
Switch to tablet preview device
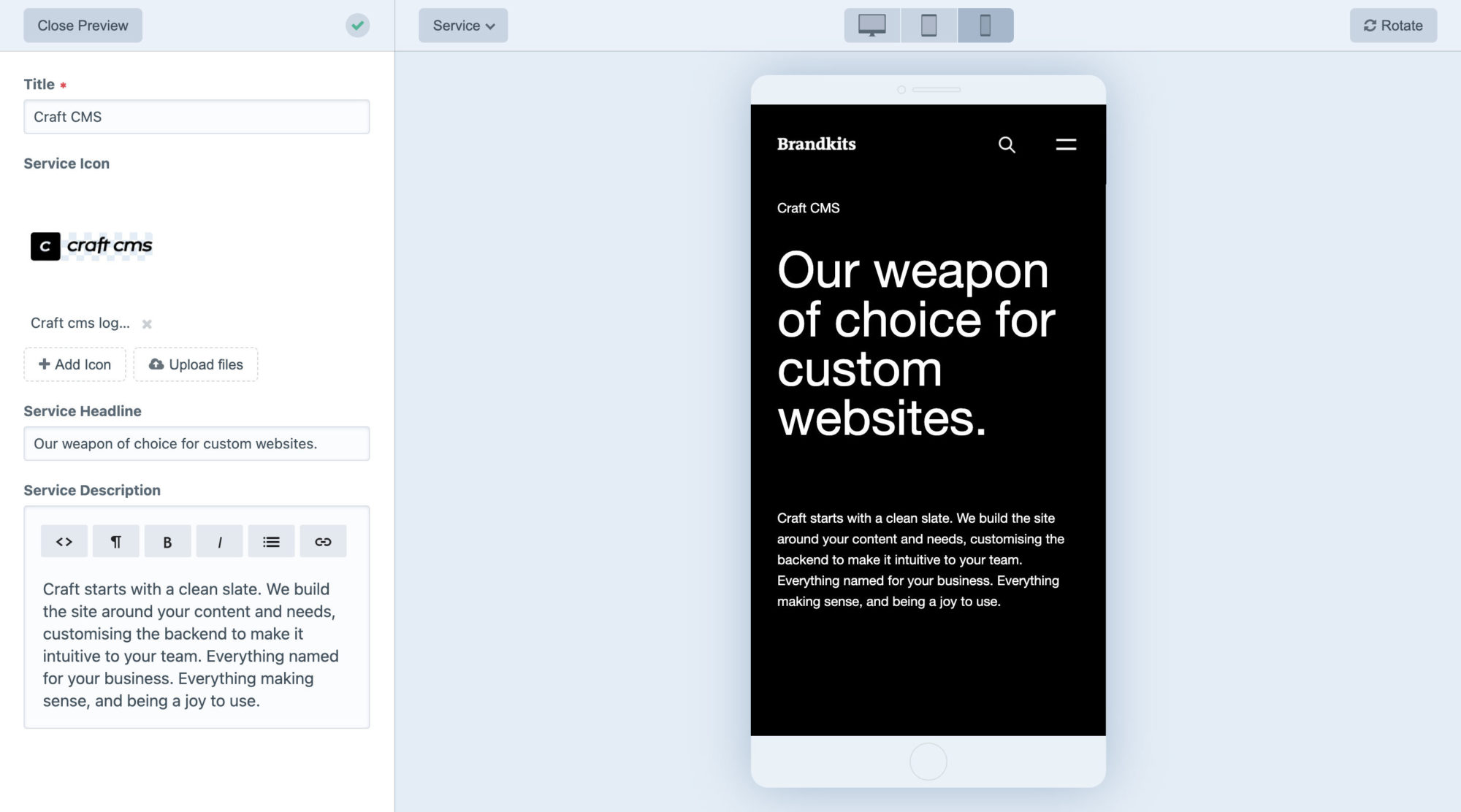tap(929, 26)
